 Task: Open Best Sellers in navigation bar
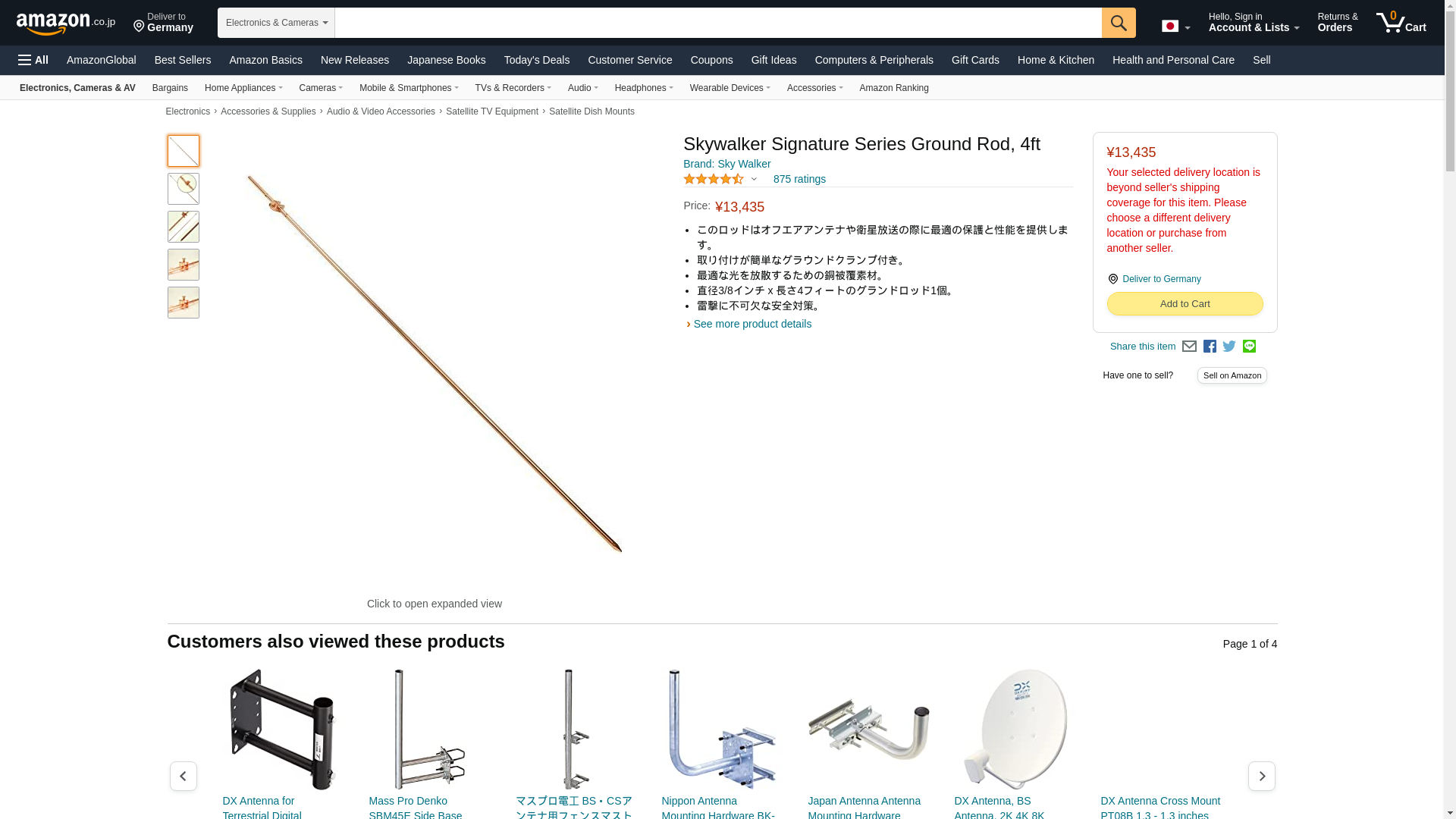[x=183, y=60]
